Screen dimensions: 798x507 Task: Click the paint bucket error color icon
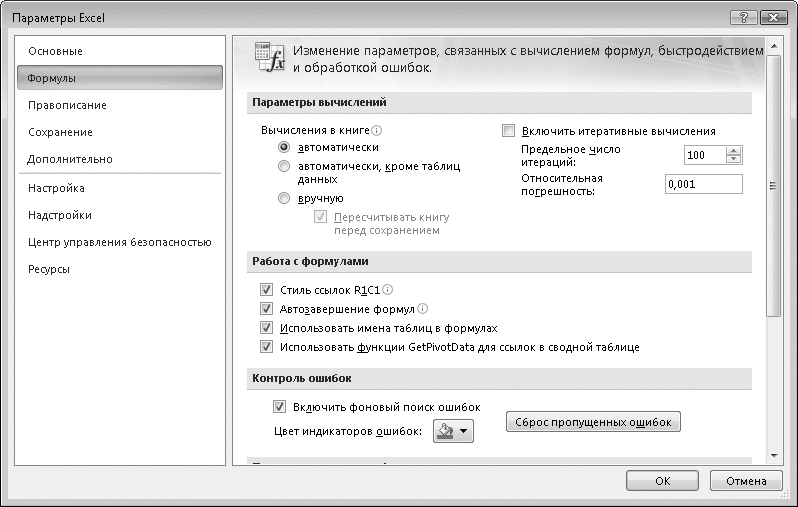click(445, 431)
